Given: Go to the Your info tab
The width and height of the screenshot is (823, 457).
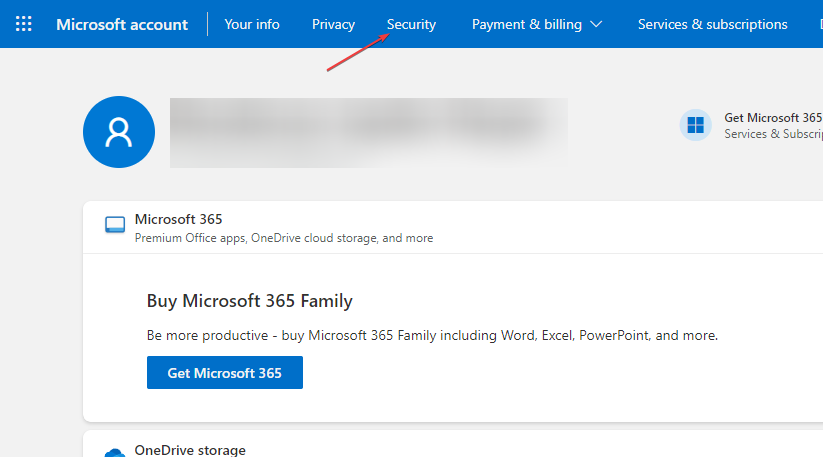Looking at the screenshot, I should tap(252, 24).
